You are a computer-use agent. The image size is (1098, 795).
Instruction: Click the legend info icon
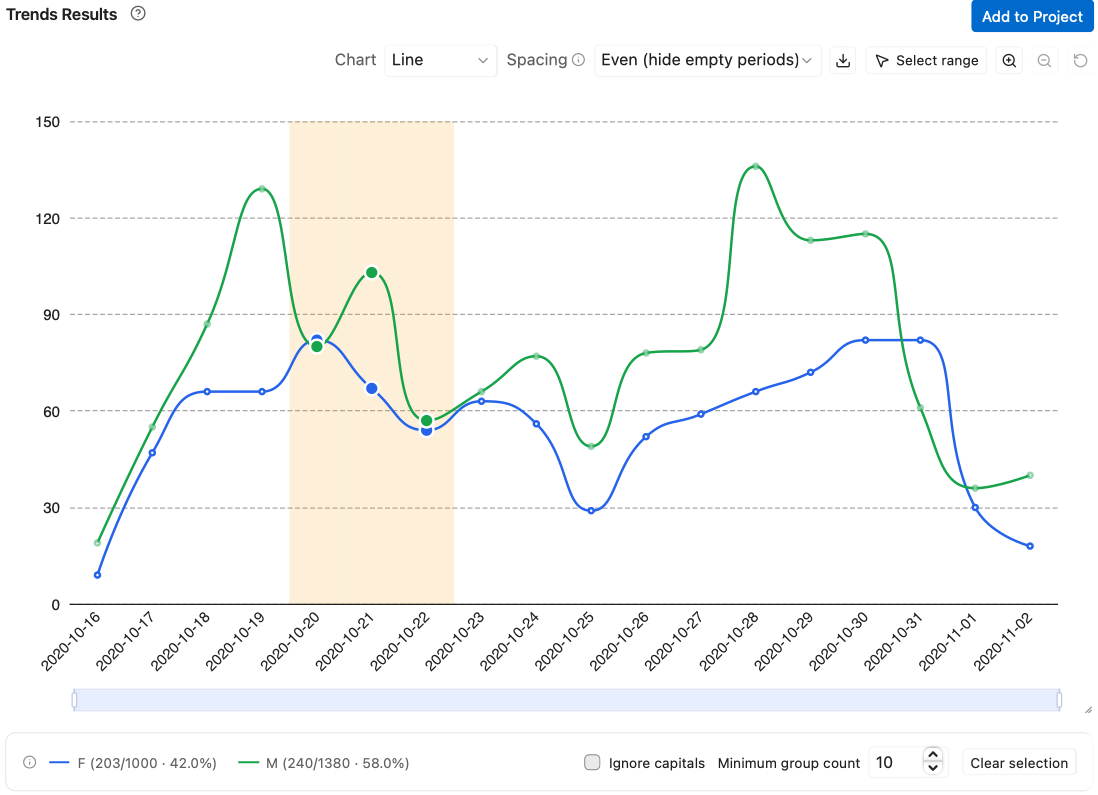click(29, 762)
